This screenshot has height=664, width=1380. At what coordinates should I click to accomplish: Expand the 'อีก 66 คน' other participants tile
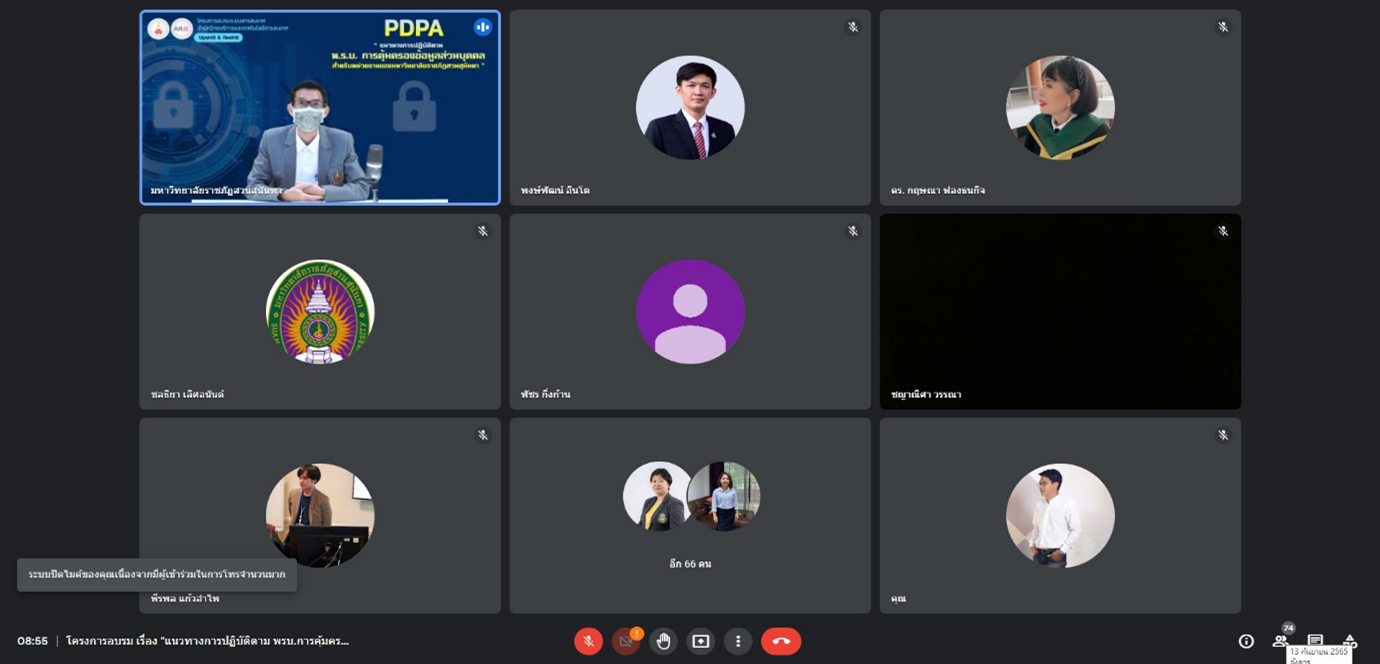pyautogui.click(x=690, y=515)
